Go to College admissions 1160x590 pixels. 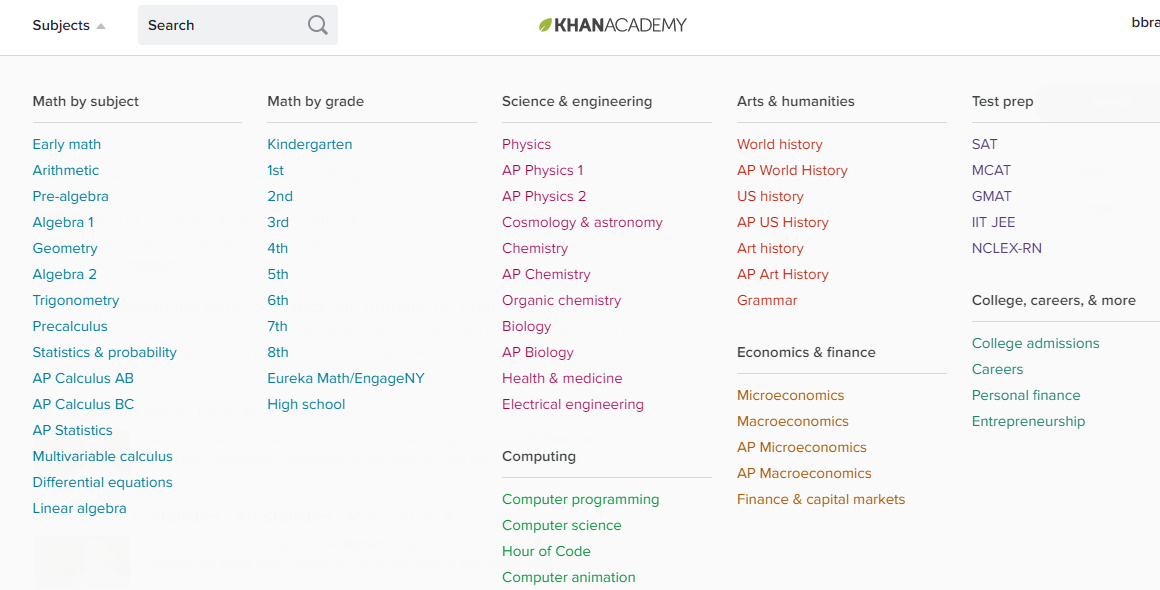click(1035, 343)
